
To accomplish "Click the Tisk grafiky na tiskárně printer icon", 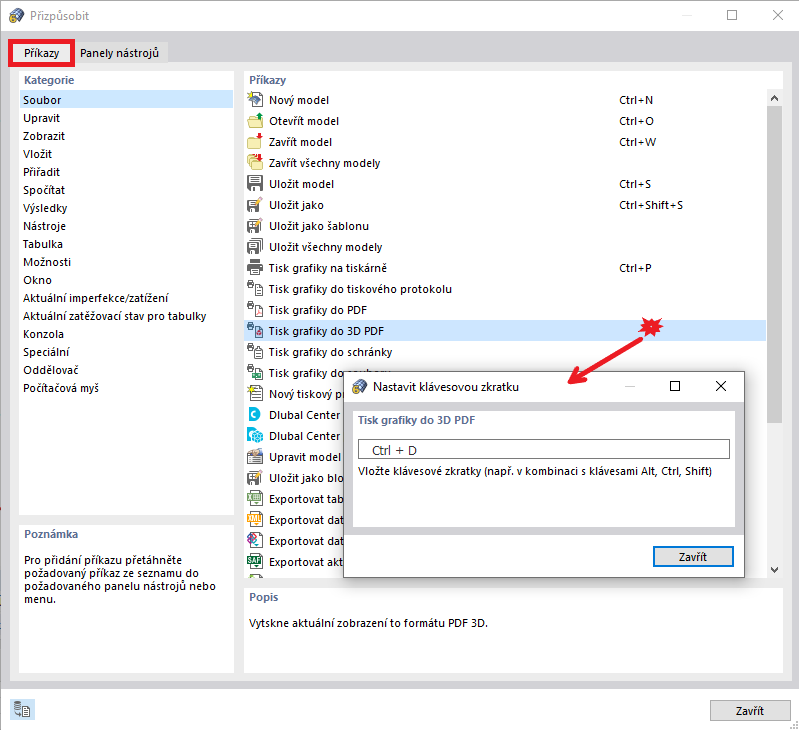I will tap(255, 267).
